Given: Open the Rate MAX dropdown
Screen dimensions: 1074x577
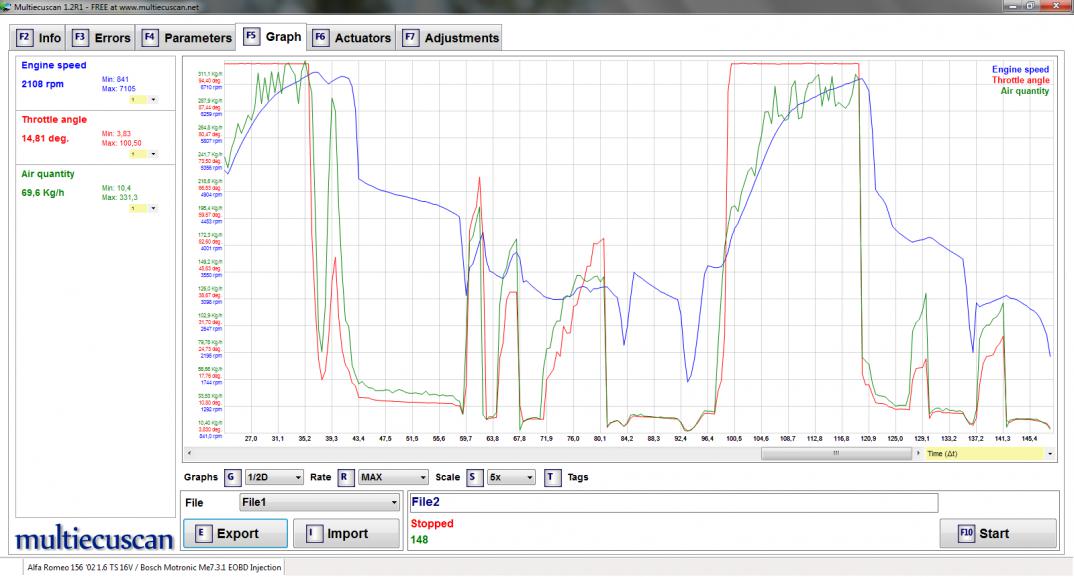Looking at the screenshot, I should pos(394,477).
